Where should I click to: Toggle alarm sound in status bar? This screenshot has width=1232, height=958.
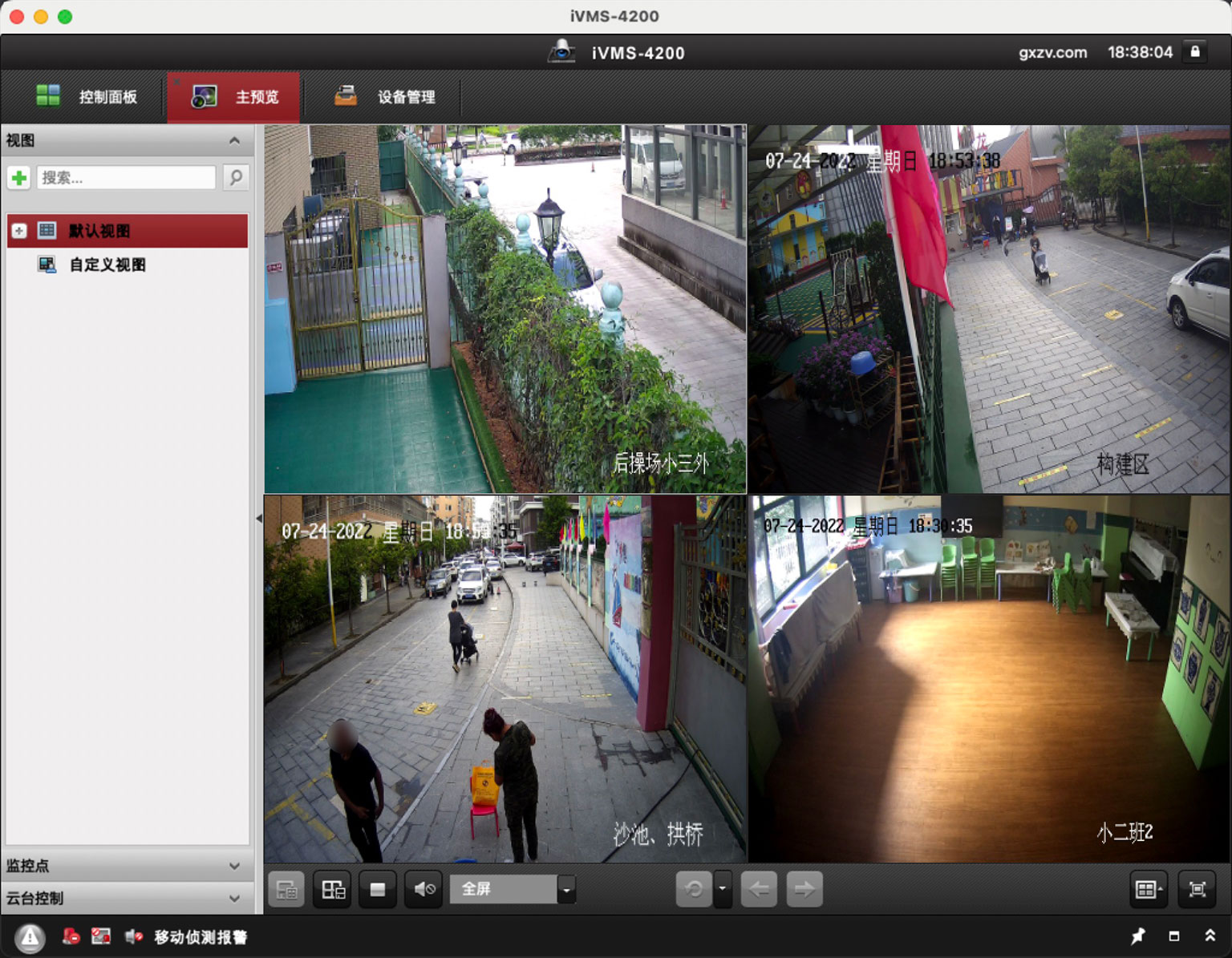pos(133,936)
